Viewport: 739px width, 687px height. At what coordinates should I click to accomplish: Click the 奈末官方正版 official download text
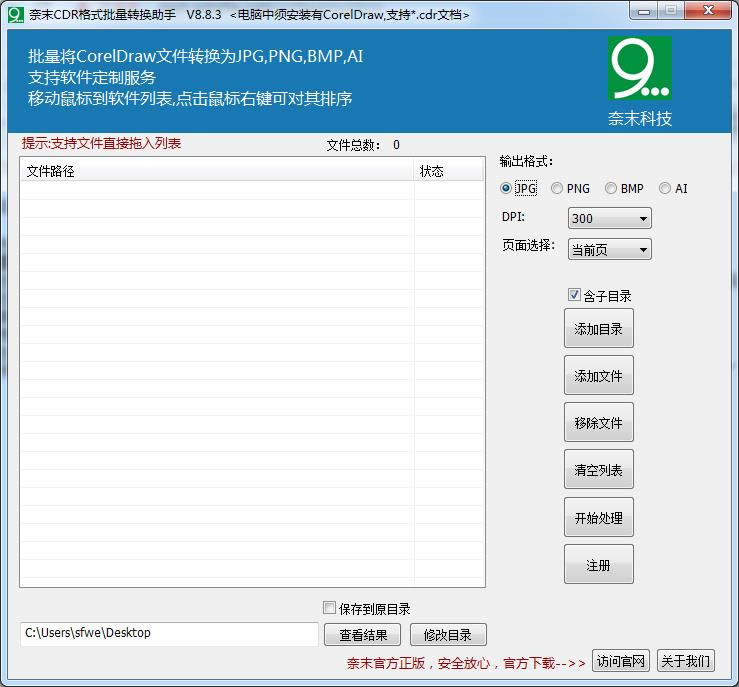click(466, 663)
